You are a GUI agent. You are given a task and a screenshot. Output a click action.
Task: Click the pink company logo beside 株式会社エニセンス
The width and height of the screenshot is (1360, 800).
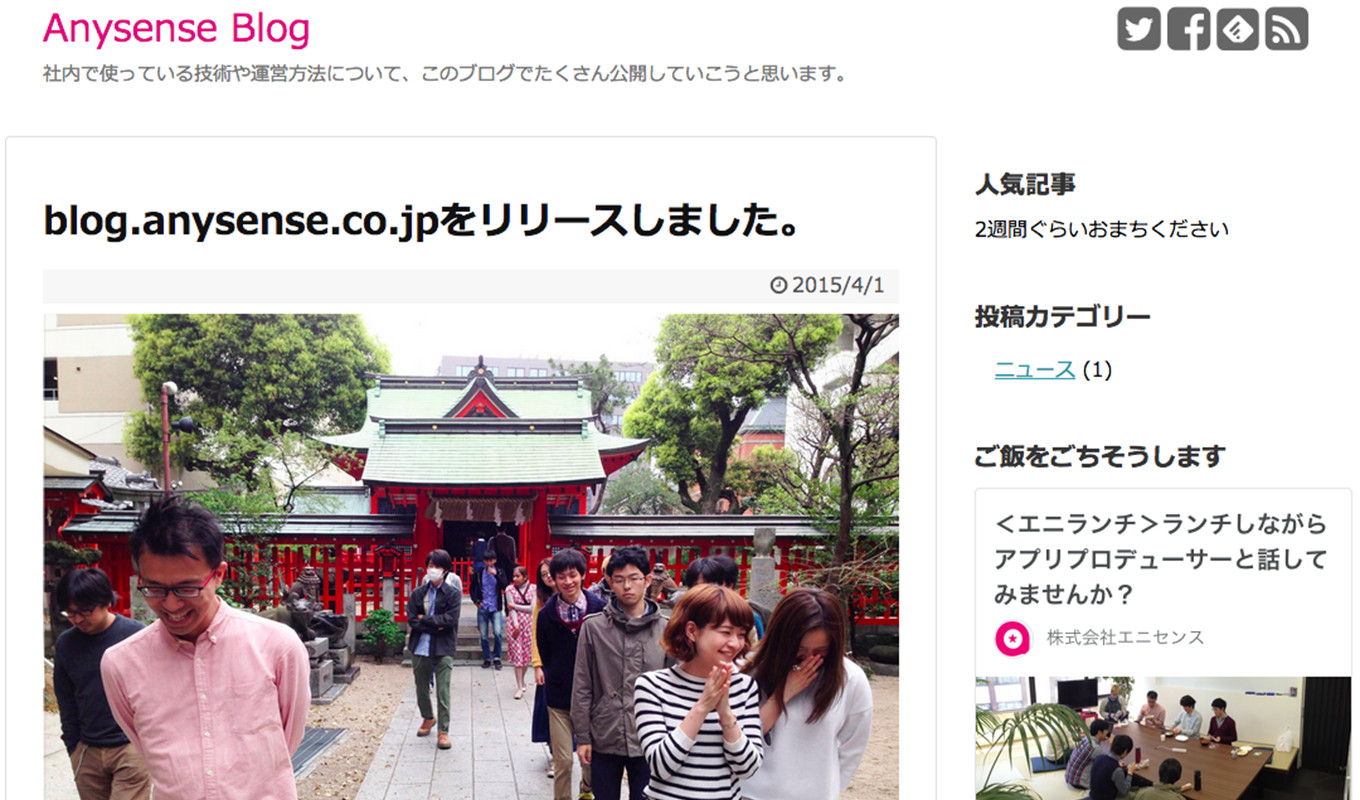[x=1013, y=638]
